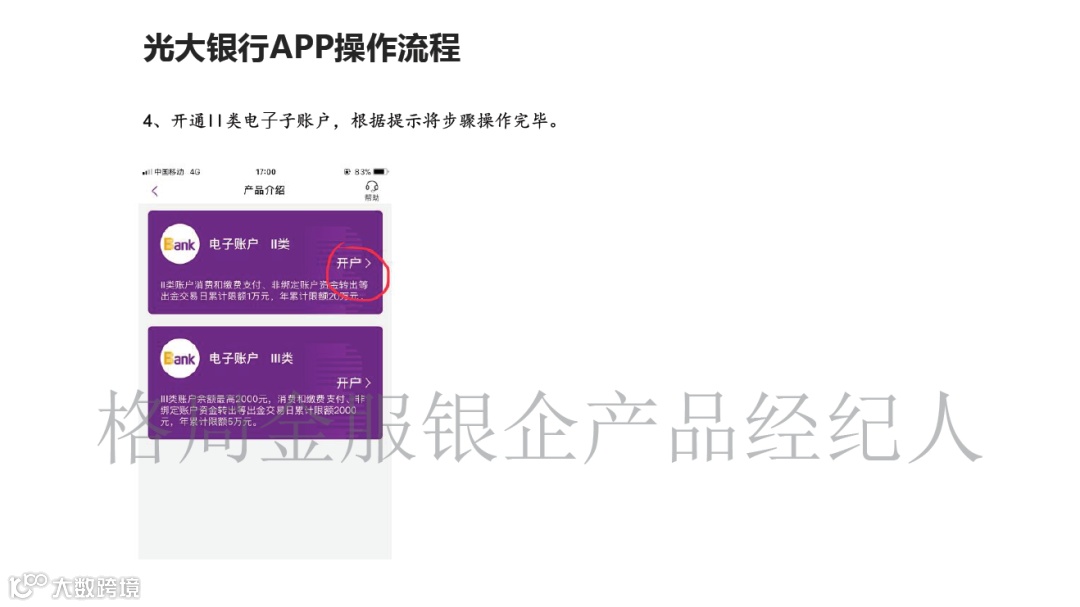Click the 大数跨境 logo

[74, 586]
